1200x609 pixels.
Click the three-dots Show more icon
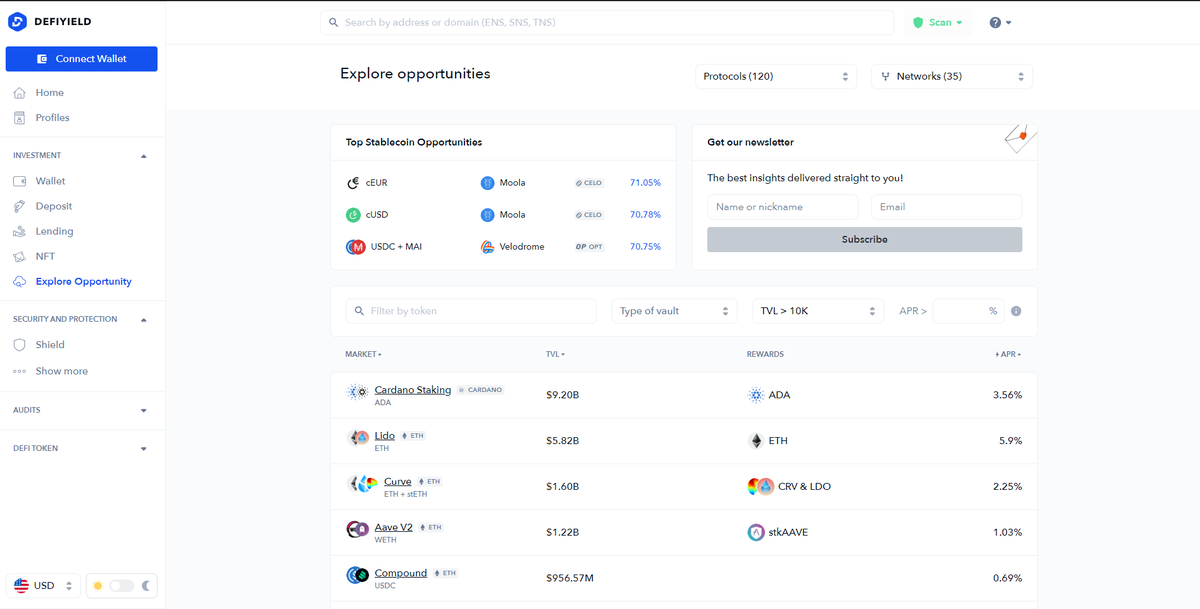(x=19, y=371)
